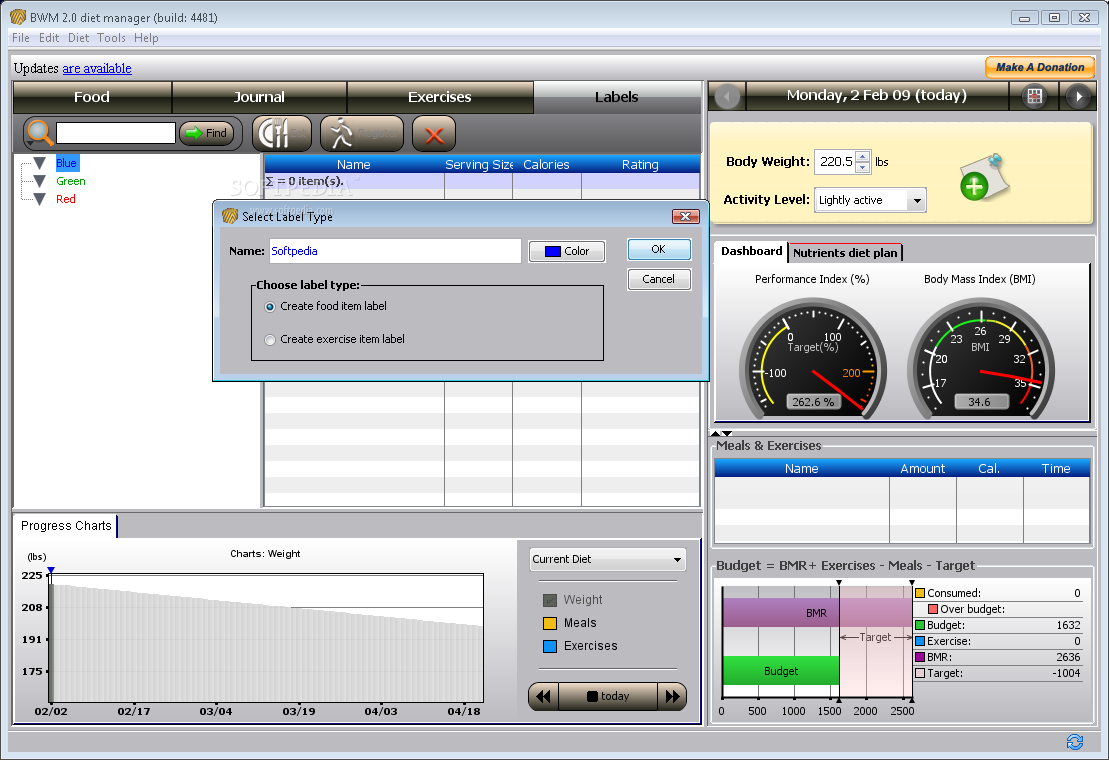Sort food list by Calories column
Viewport: 1109px width, 760px height.
pos(546,165)
